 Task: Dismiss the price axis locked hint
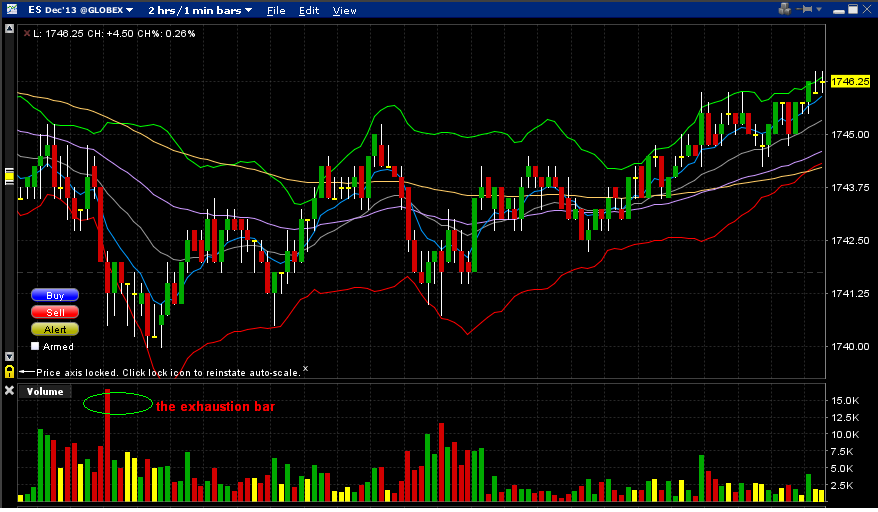305,369
